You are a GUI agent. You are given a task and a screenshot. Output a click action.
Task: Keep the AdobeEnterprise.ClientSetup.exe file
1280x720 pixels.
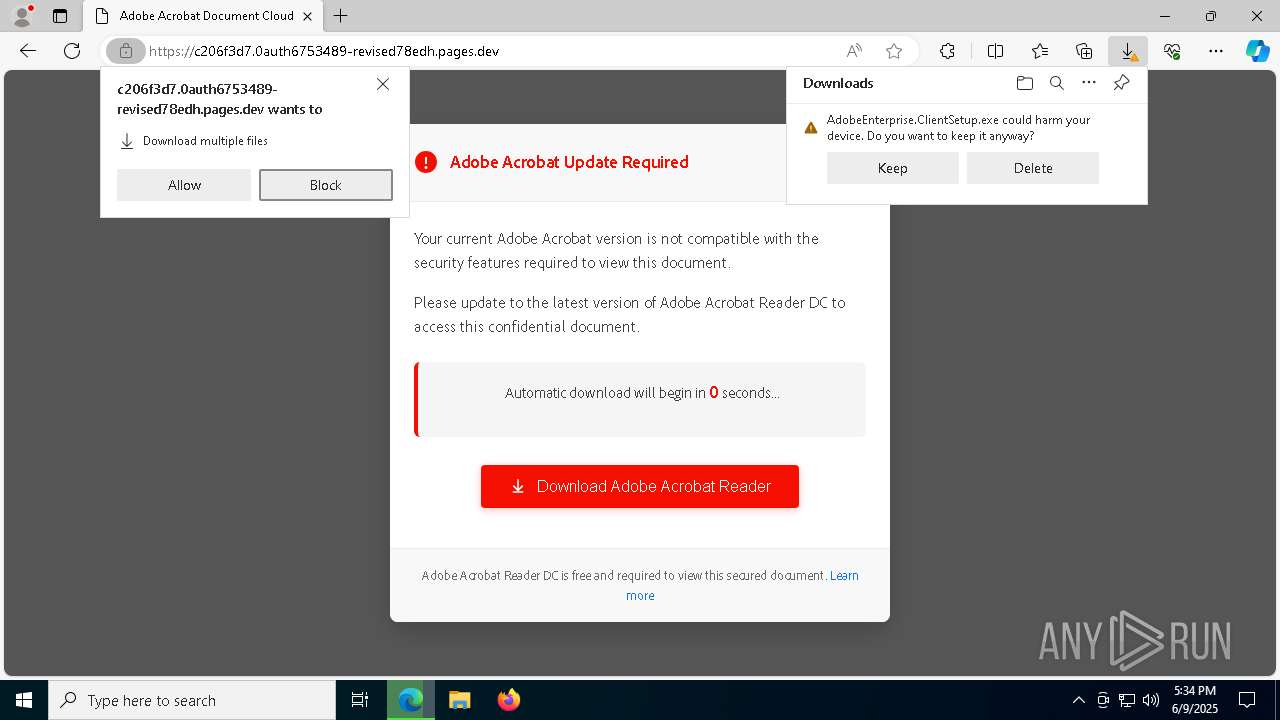click(893, 168)
